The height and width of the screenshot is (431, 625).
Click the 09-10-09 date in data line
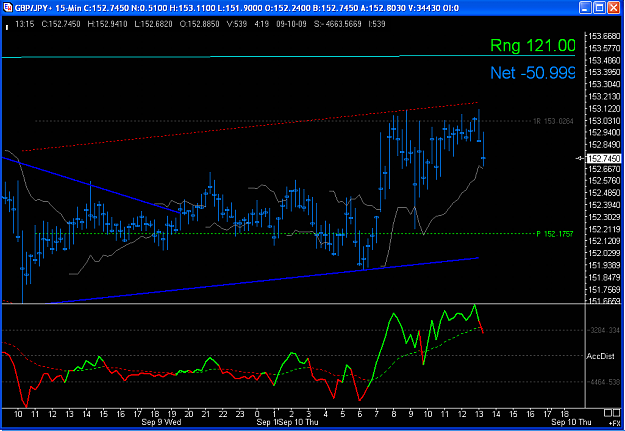tap(291, 24)
